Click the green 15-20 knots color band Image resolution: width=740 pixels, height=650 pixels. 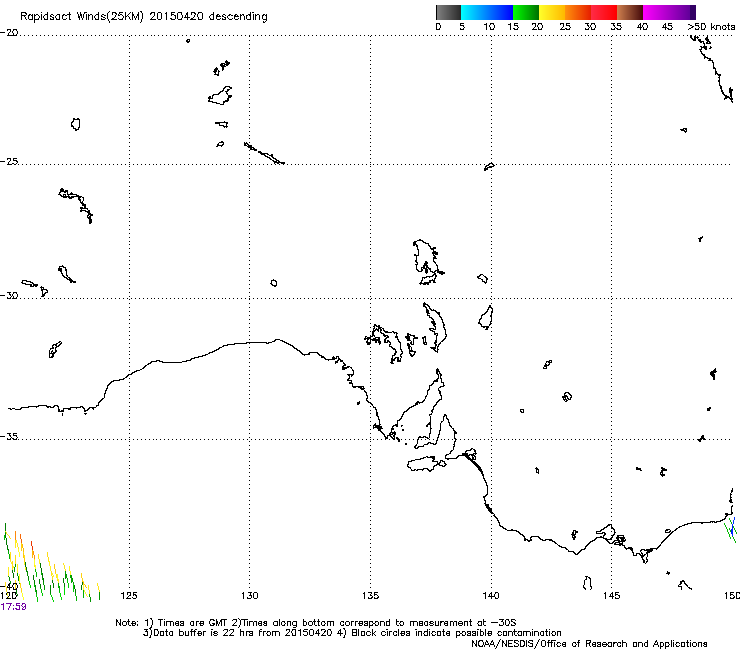[526, 12]
